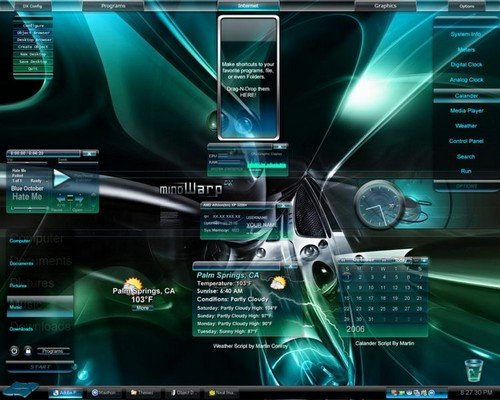
Task: Click the padlock lock icon
Action: tap(28, 351)
